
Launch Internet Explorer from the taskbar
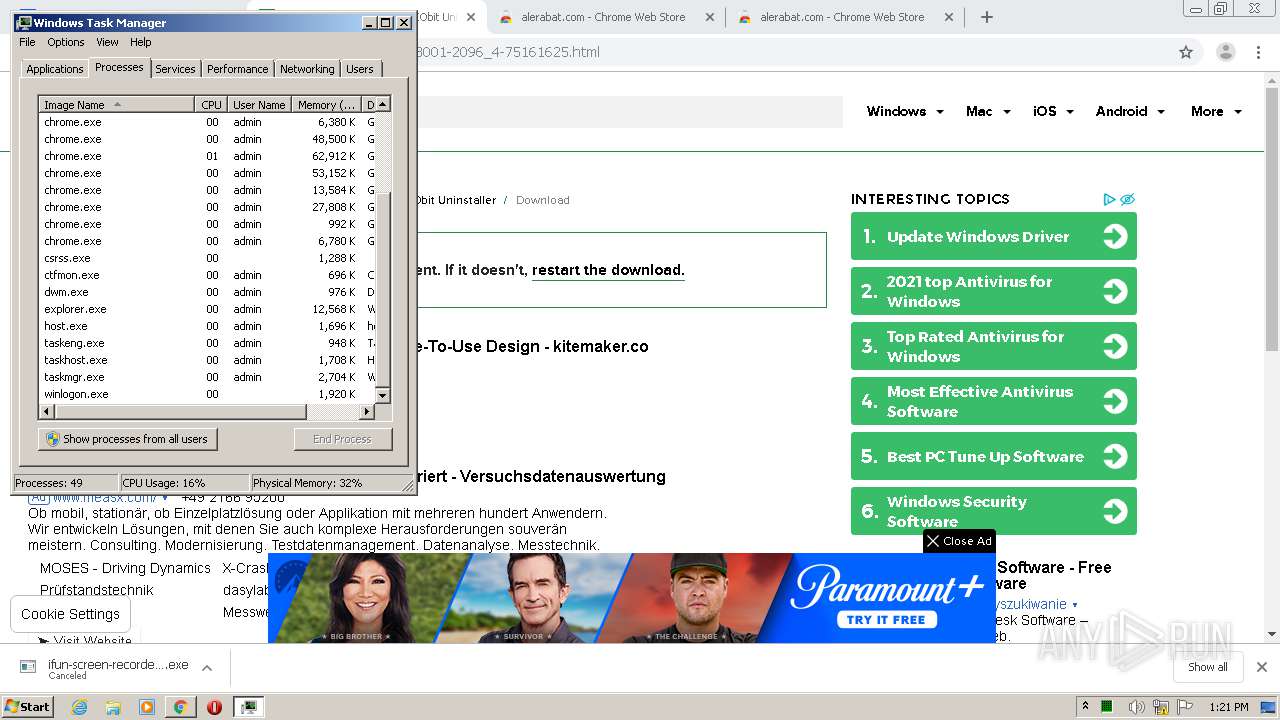(79, 707)
